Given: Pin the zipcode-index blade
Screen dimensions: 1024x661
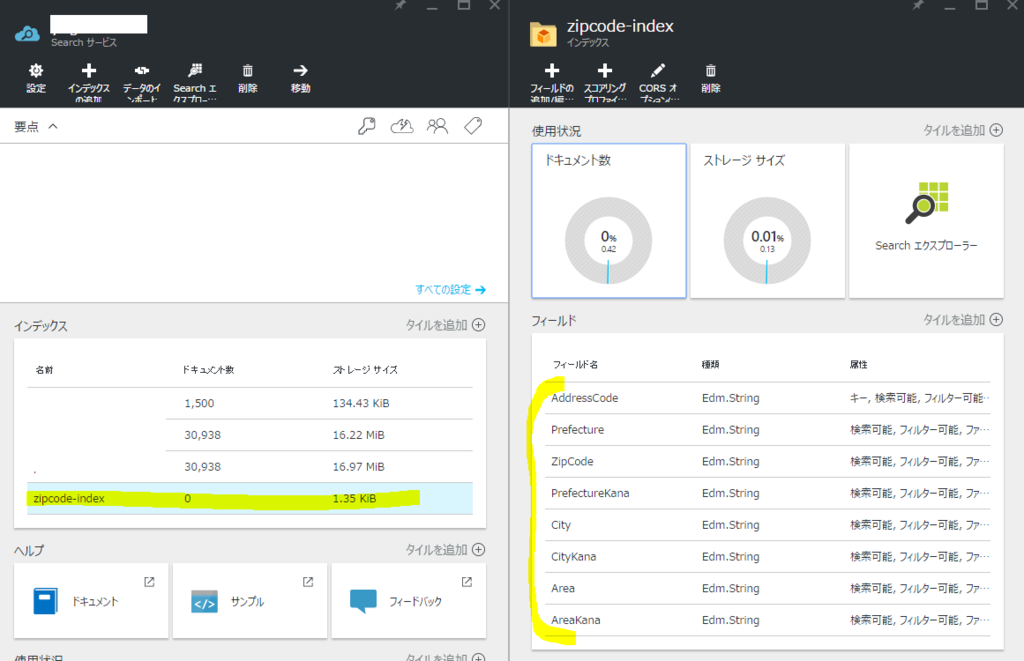Looking at the screenshot, I should coord(918,5).
